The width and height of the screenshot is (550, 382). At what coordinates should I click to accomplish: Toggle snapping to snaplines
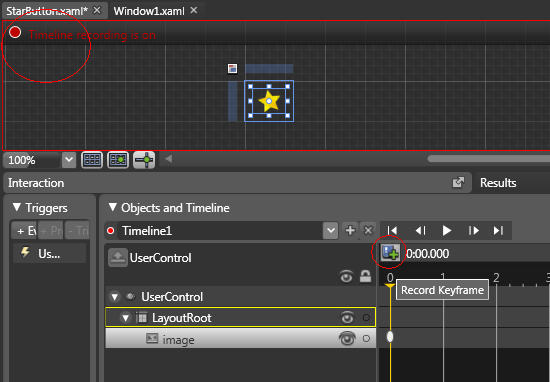tap(144, 160)
